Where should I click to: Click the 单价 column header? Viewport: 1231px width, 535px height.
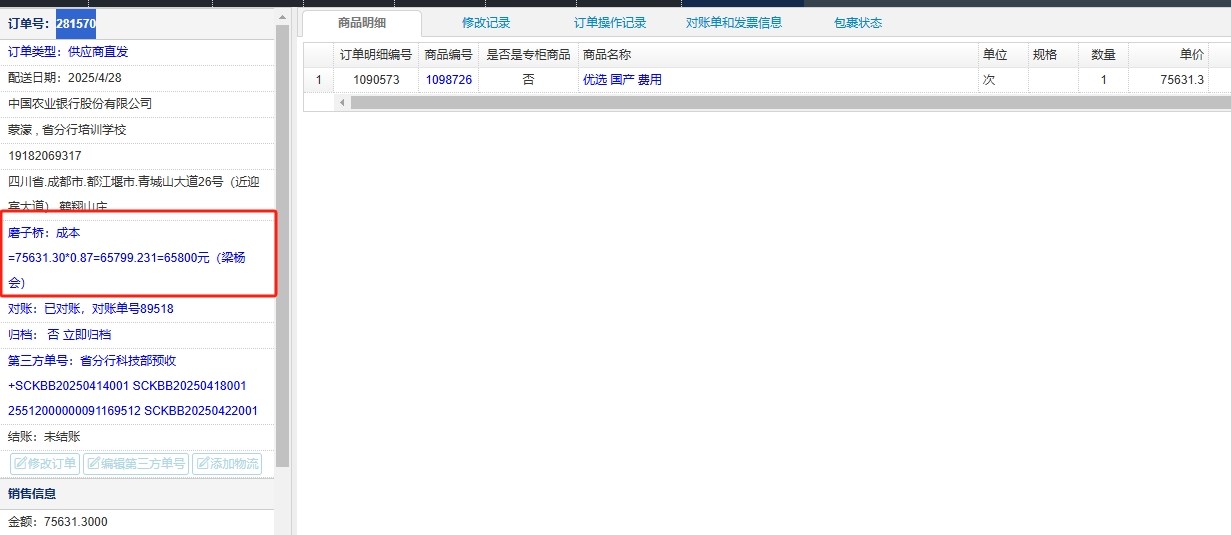(1168, 55)
